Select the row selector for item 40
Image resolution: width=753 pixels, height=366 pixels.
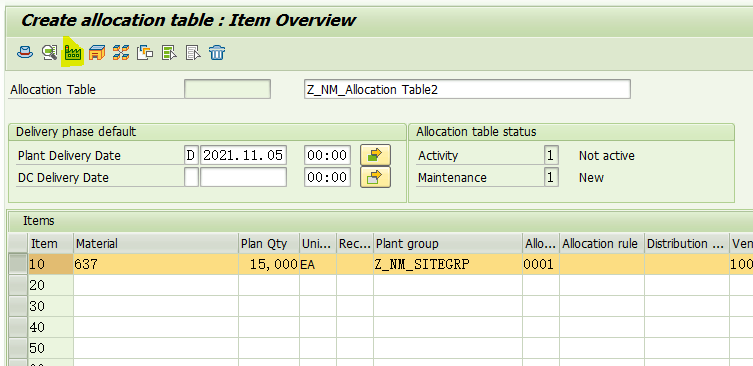click(18, 327)
